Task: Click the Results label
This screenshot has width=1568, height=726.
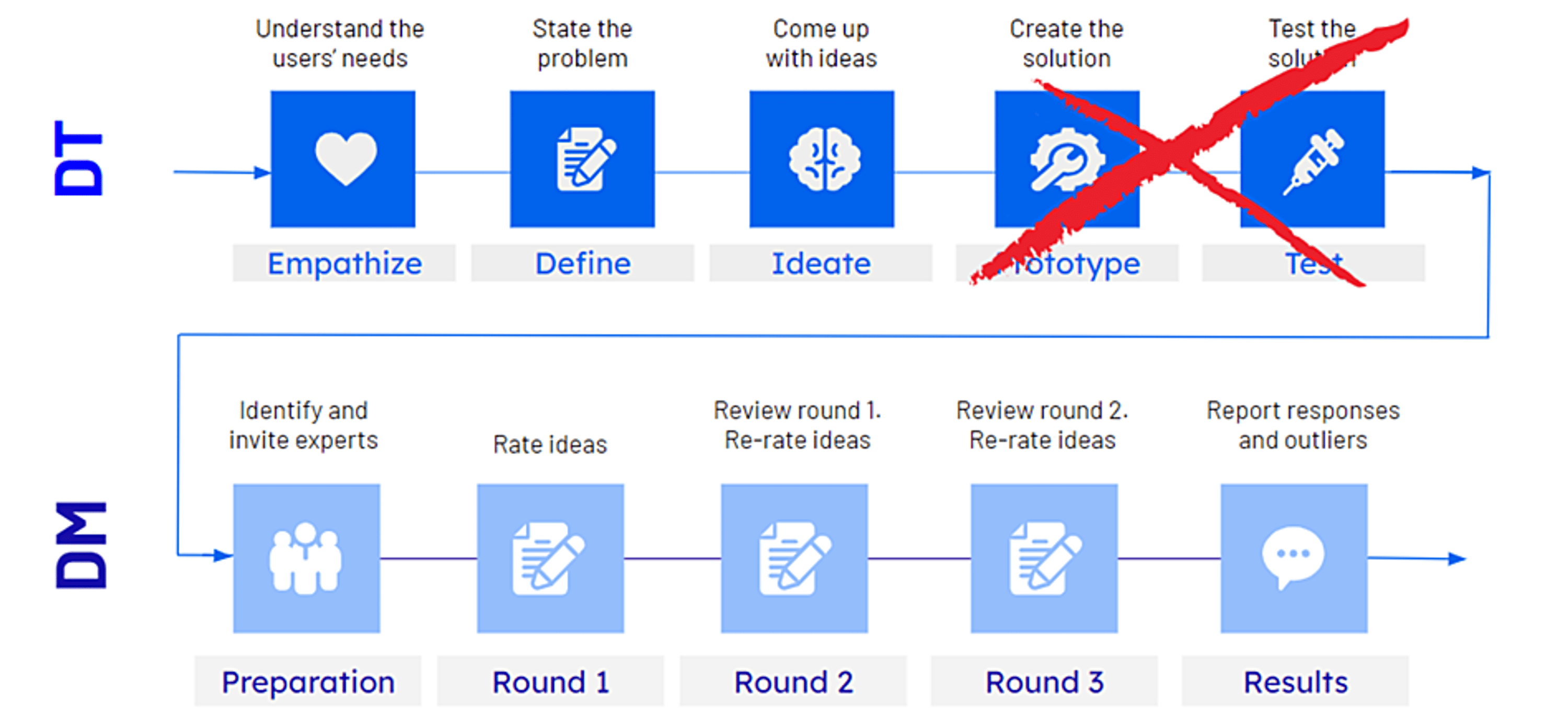Action: point(1296,682)
